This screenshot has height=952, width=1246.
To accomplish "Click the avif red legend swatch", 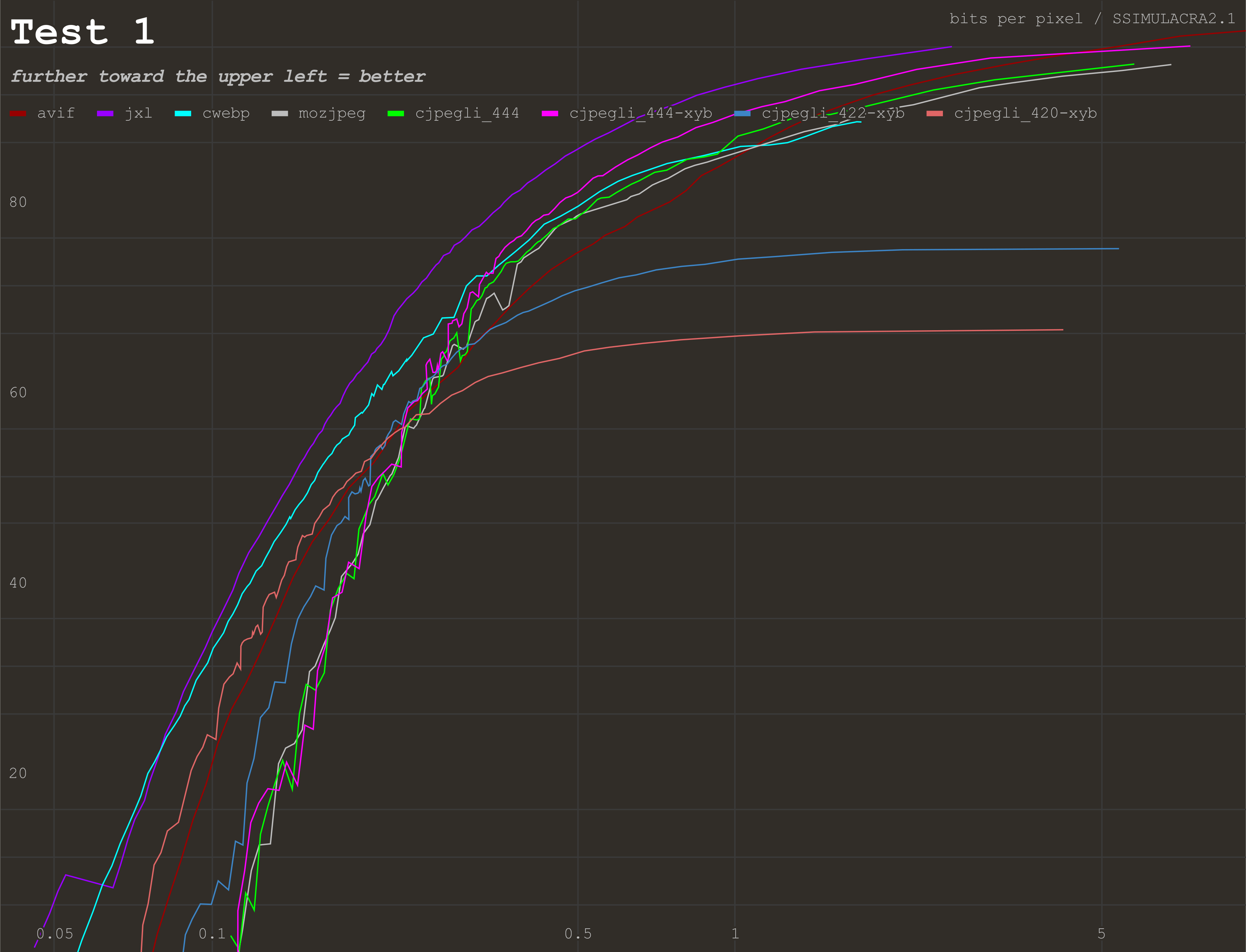I will point(18,114).
